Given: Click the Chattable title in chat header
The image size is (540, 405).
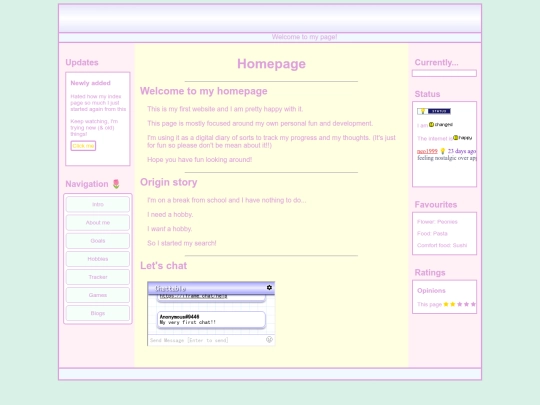Looking at the screenshot, I should pos(170,288).
